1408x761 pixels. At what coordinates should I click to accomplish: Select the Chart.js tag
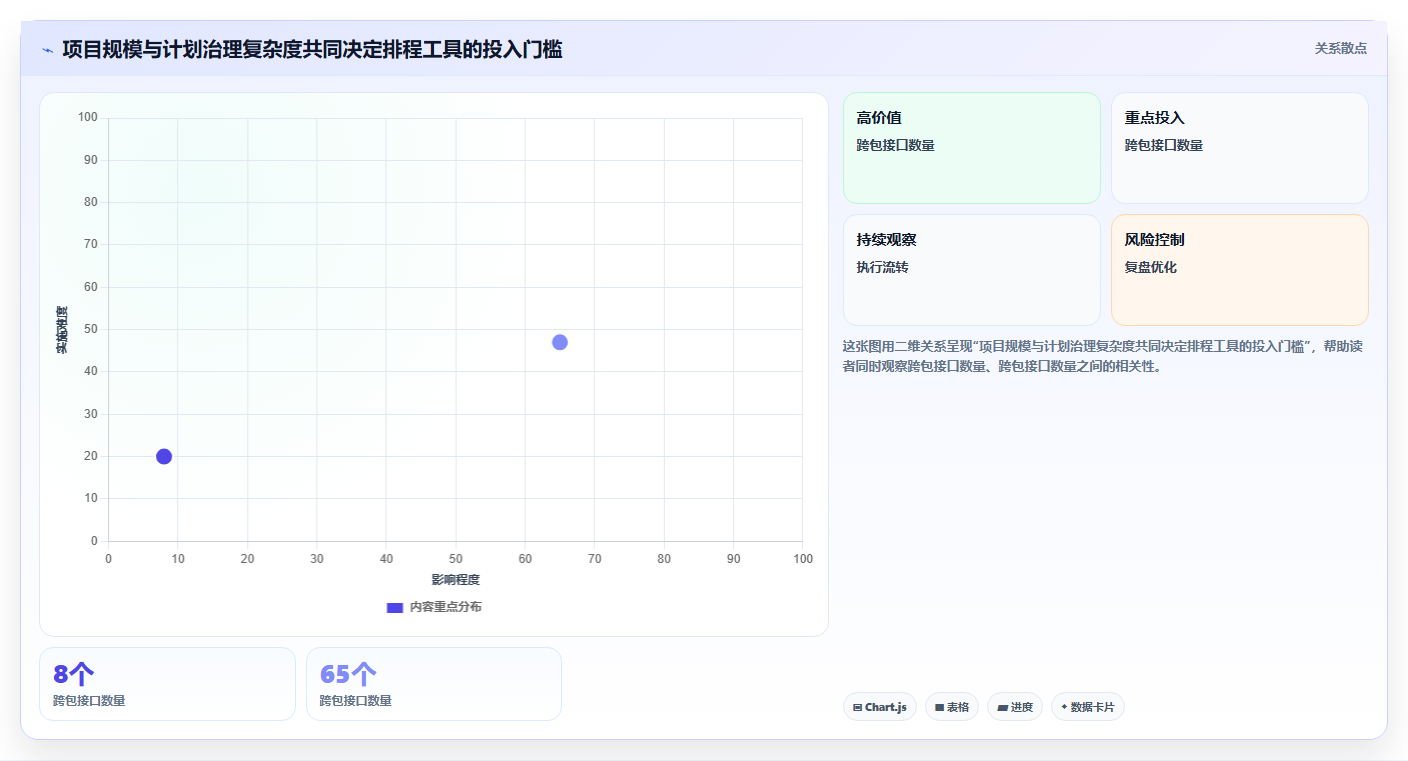[880, 707]
